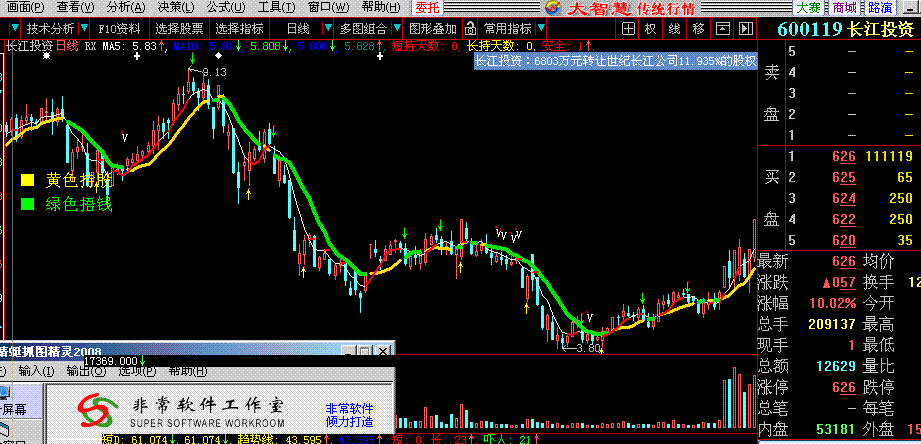Image resolution: width=921 pixels, height=444 pixels.
Task: Open 输入(I) menu in 抓图精灵 window
Action: pyautogui.click(x=36, y=371)
